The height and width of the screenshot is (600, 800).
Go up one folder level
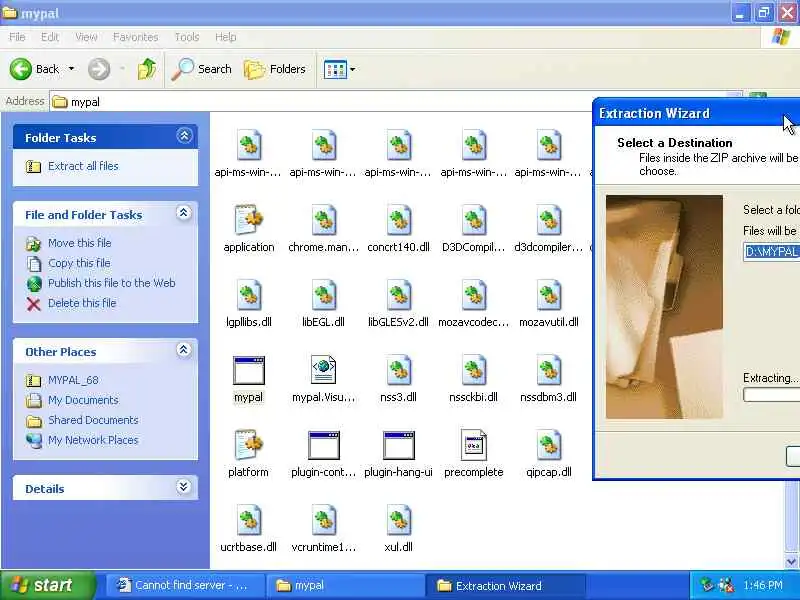[147, 69]
